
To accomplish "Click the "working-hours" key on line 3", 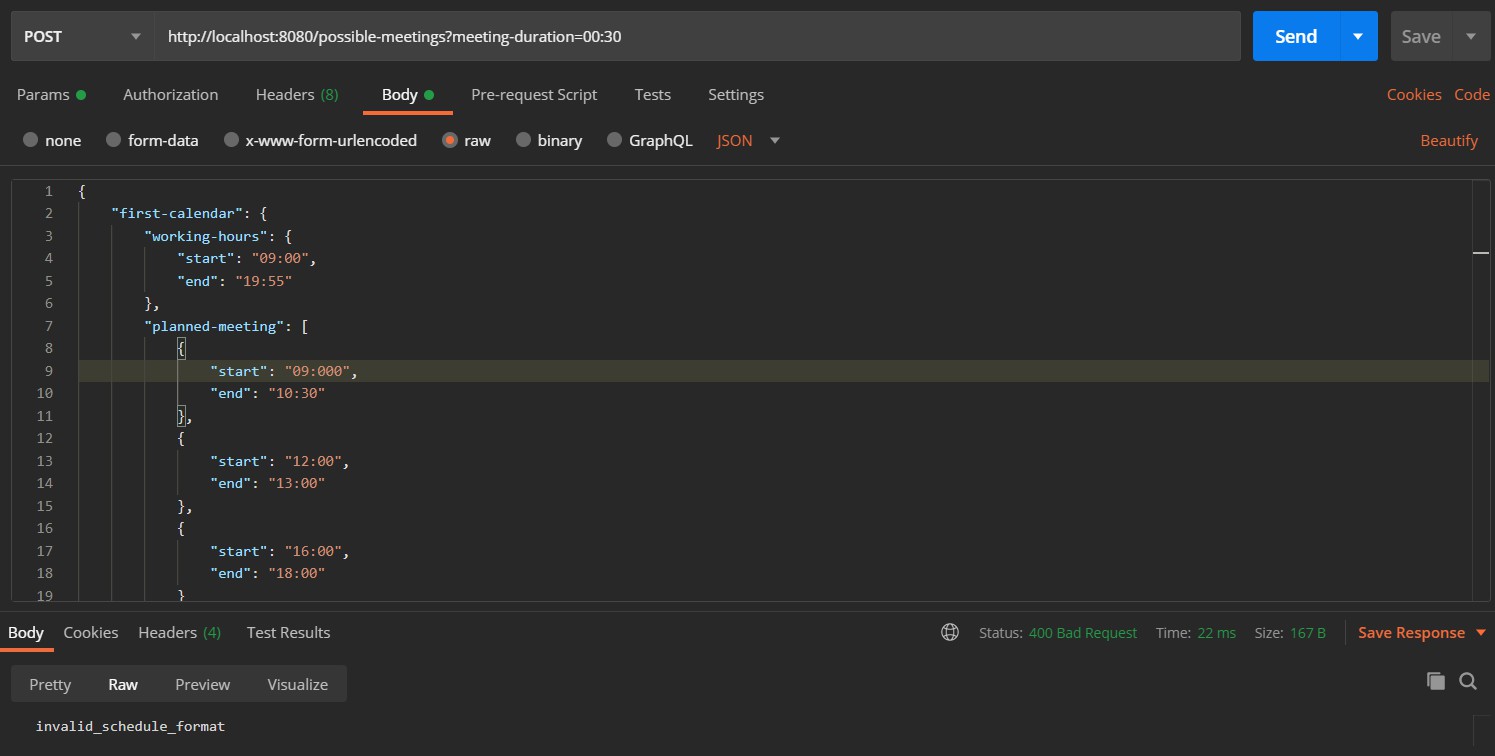I will coord(204,236).
